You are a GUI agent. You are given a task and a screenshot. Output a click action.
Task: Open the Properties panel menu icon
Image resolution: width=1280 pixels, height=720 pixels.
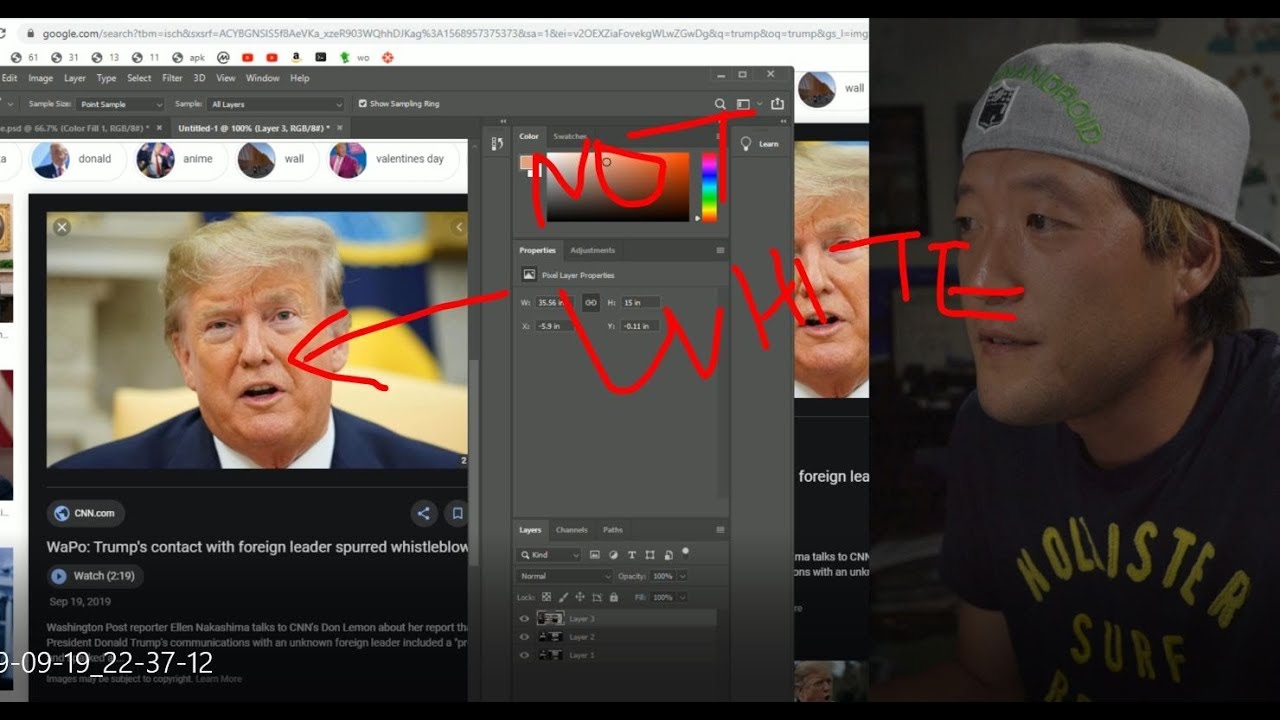pyautogui.click(x=720, y=250)
